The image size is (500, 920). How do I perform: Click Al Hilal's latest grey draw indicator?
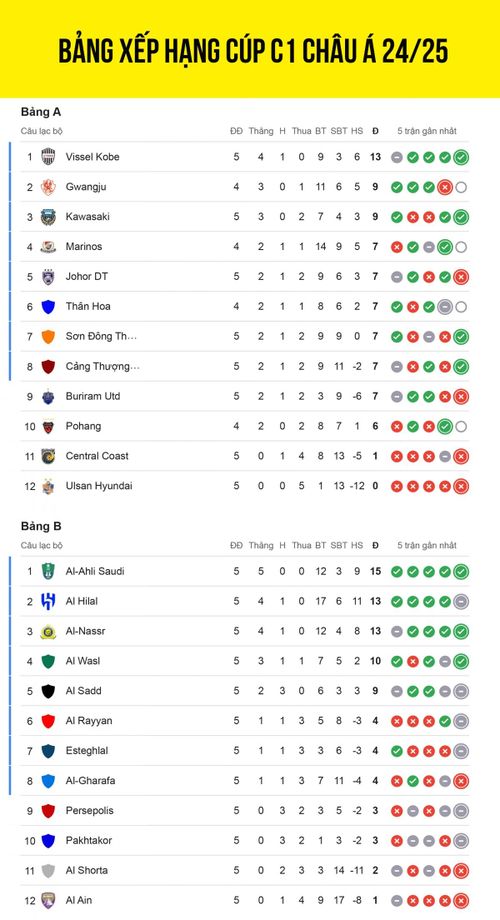461,601
